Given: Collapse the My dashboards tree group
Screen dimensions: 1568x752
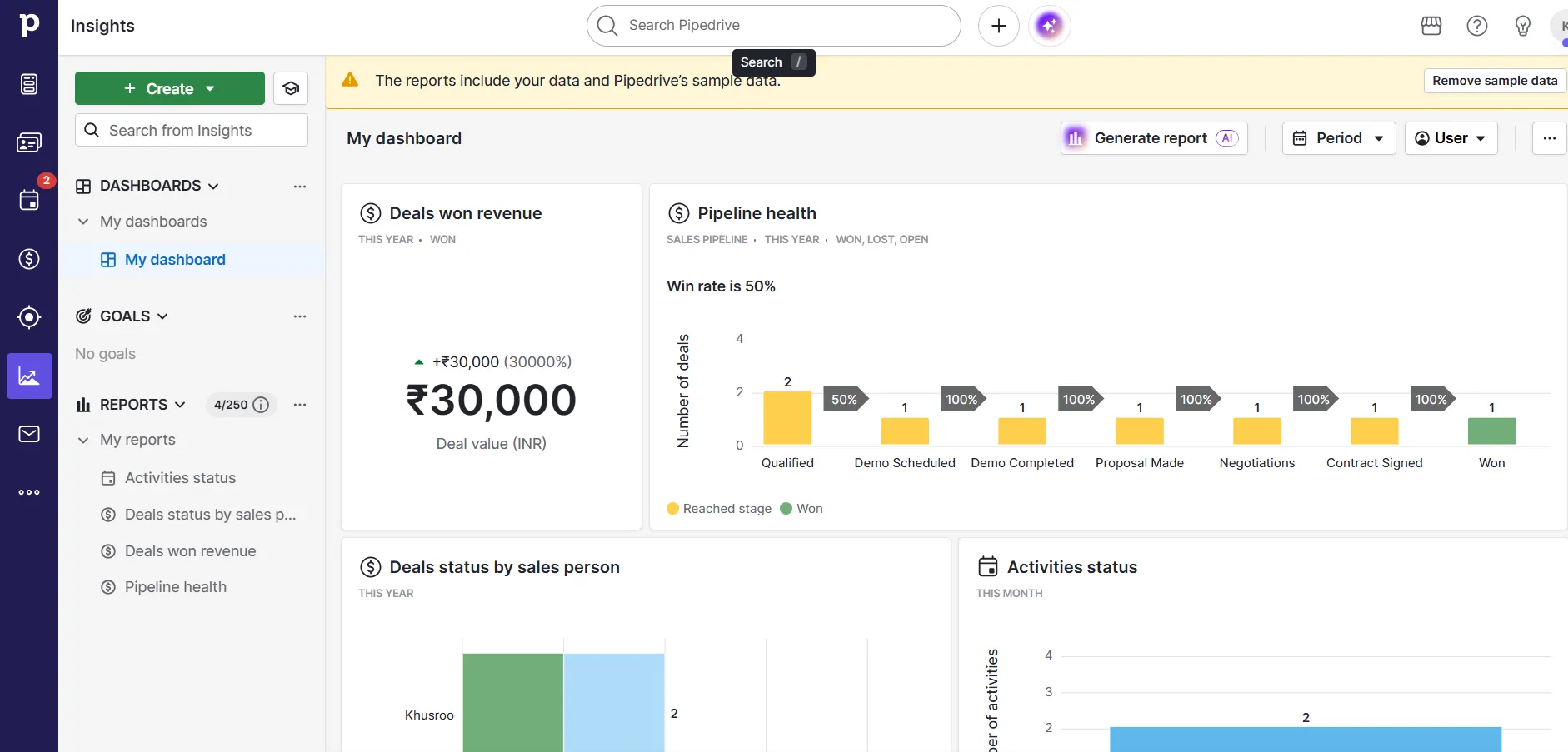Looking at the screenshot, I should [x=83, y=222].
